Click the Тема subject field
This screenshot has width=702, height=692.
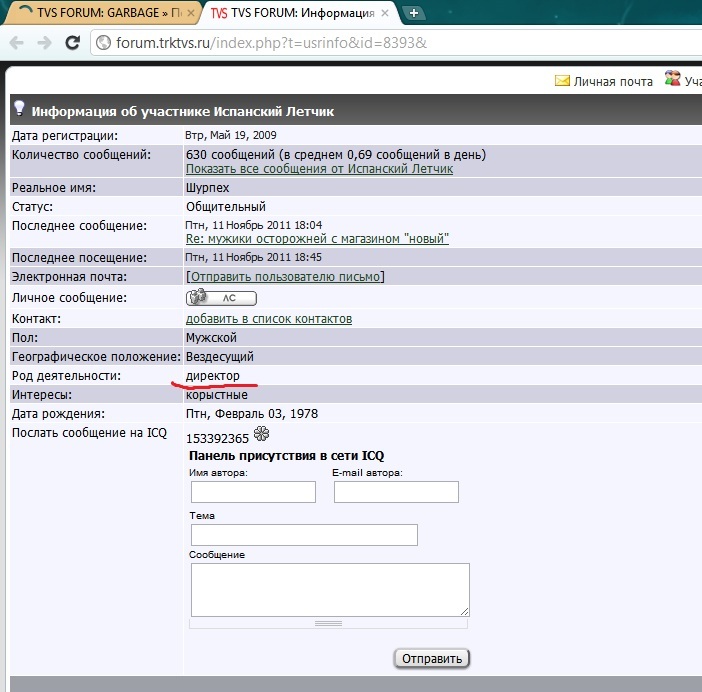[303, 535]
